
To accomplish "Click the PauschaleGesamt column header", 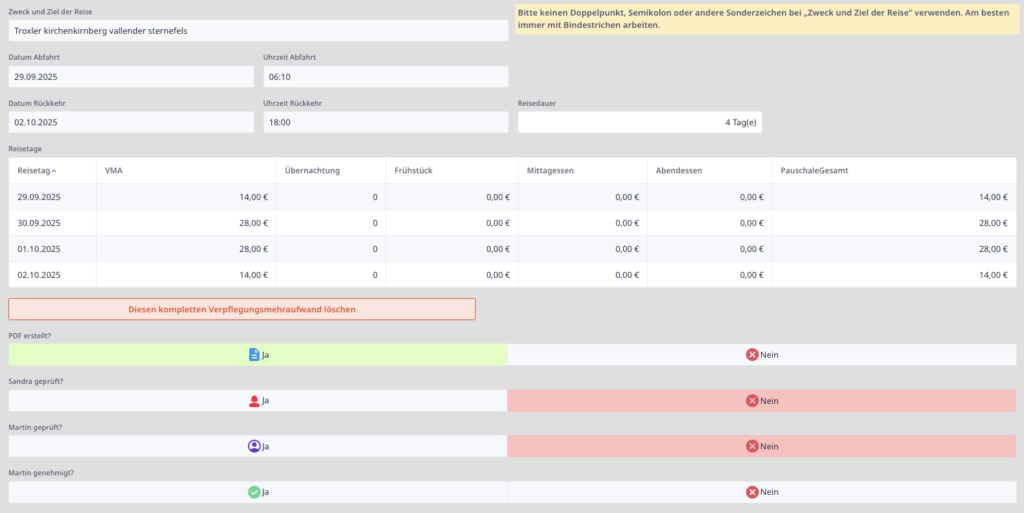I will point(893,171).
